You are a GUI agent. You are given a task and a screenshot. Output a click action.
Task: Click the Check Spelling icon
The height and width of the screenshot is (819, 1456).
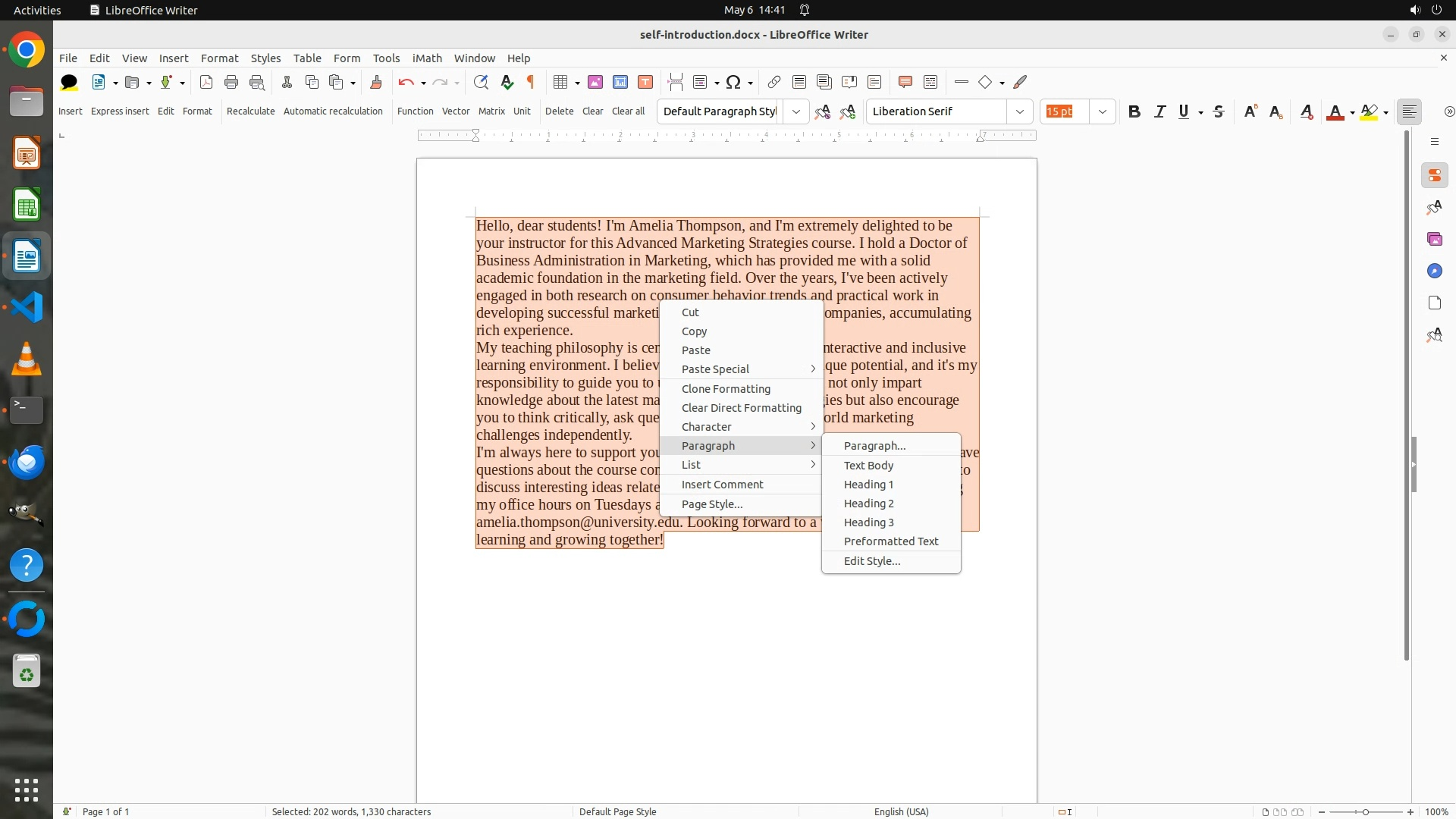click(x=507, y=82)
